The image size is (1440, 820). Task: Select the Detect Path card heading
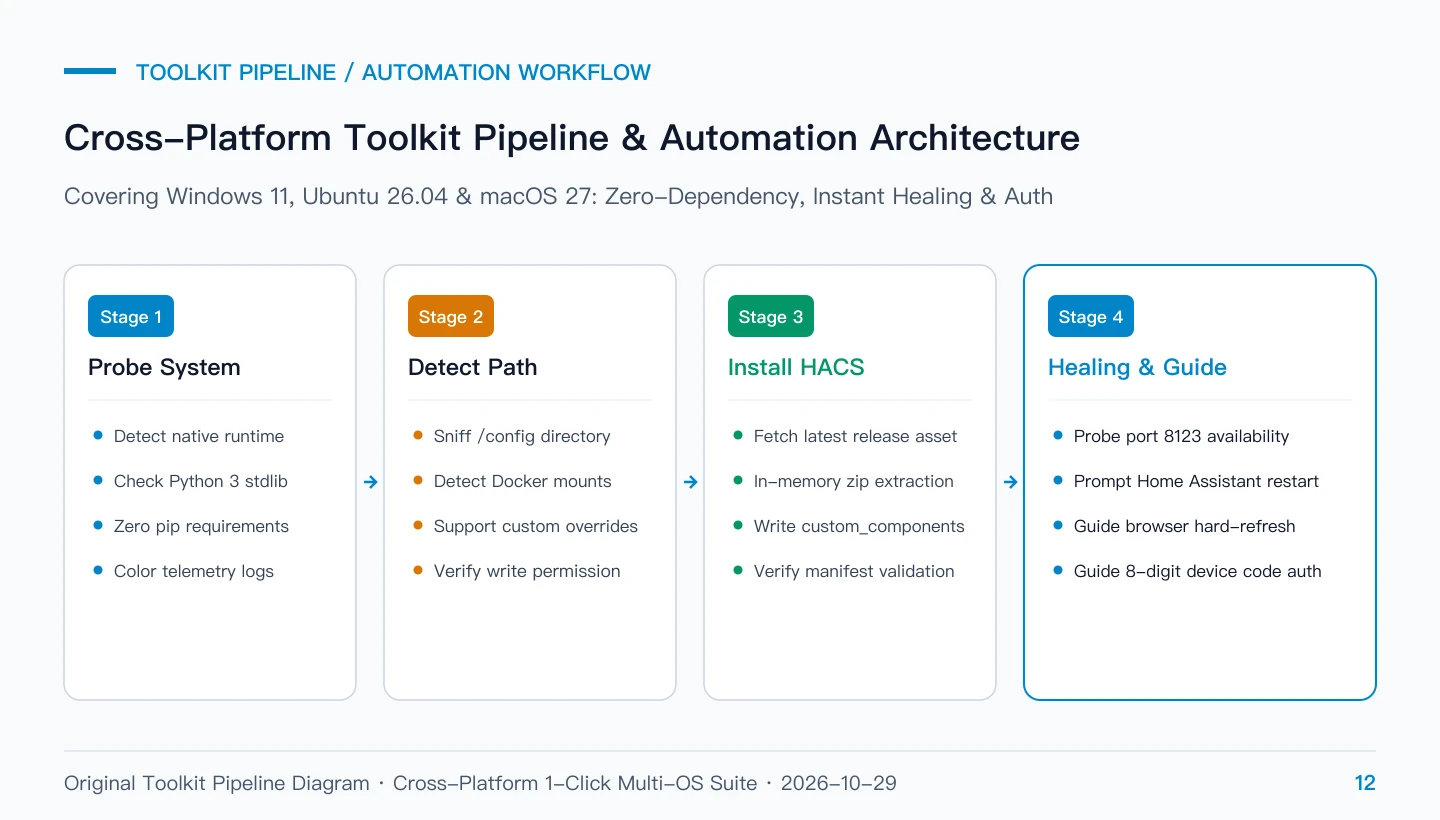pyautogui.click(x=472, y=367)
